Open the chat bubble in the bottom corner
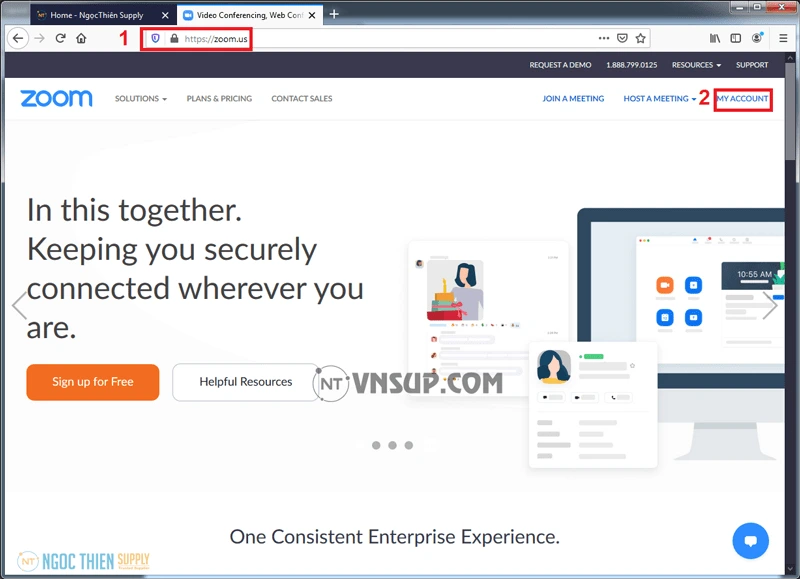Screen dimensions: 800x579 [751, 541]
